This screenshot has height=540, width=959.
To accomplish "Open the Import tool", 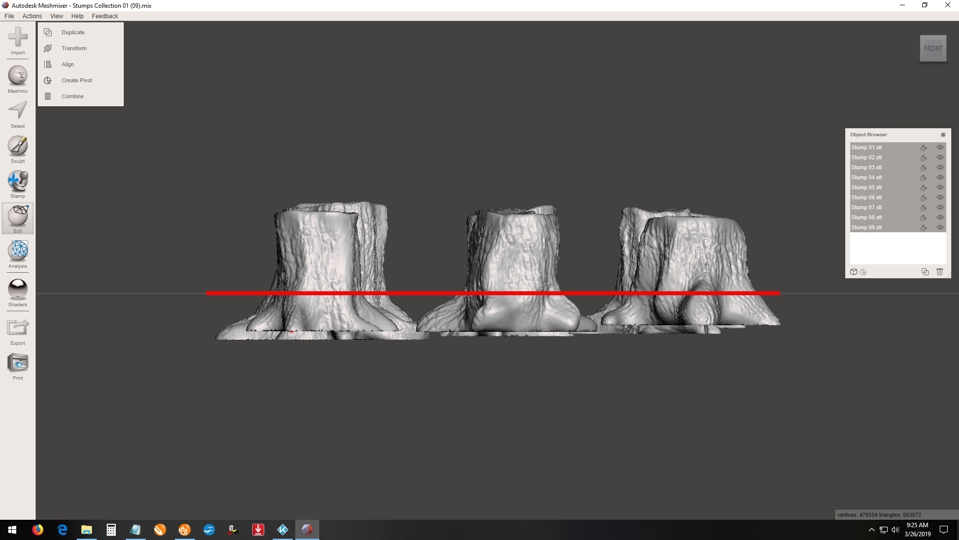I will pyautogui.click(x=18, y=40).
